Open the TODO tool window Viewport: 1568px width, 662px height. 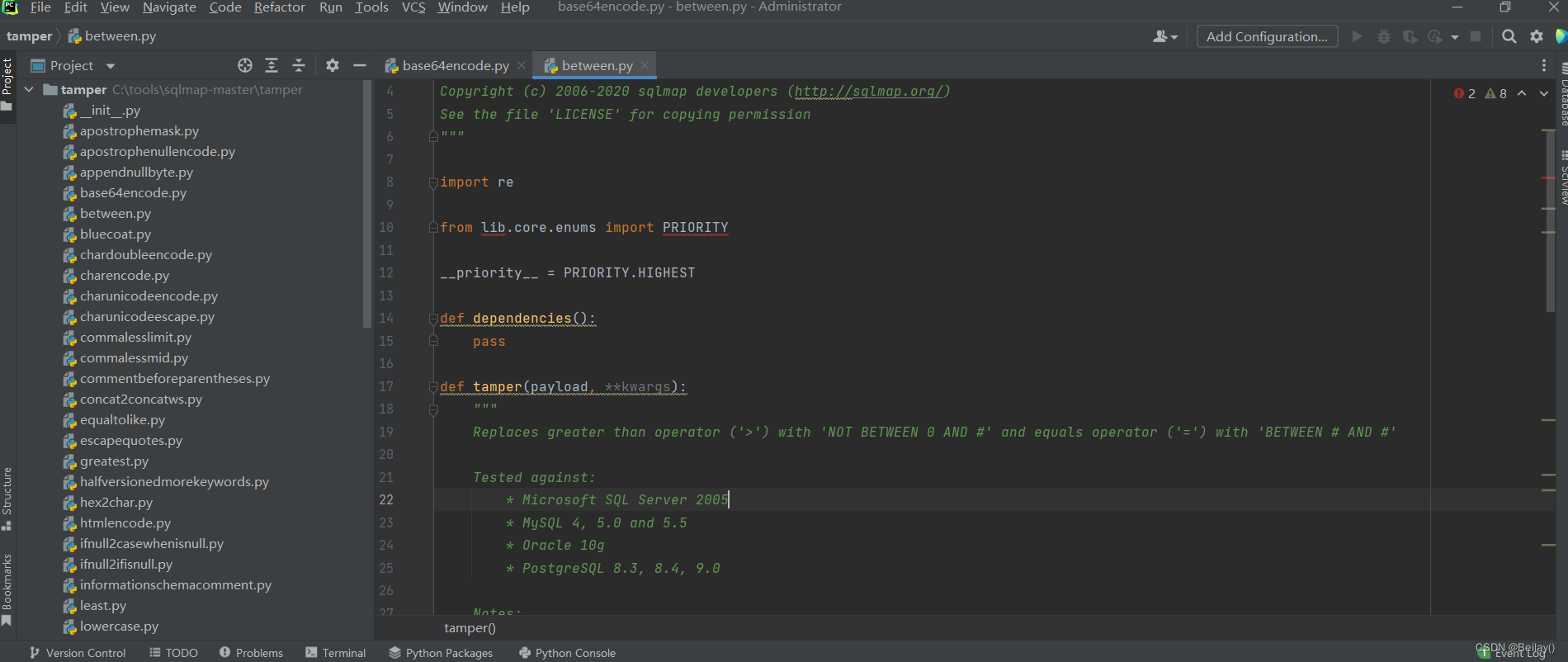(173, 653)
